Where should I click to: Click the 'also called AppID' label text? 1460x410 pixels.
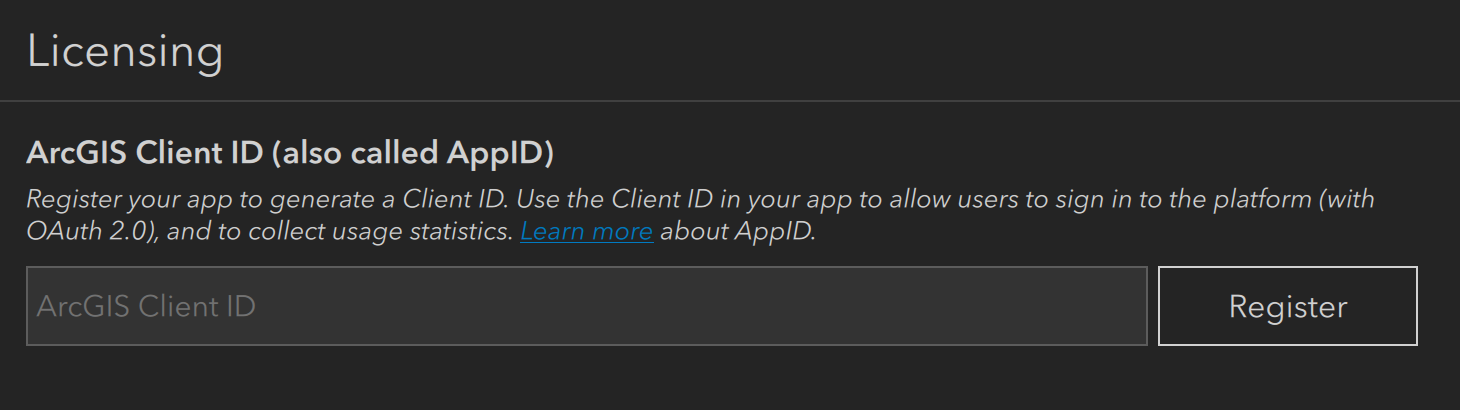pyautogui.click(x=413, y=153)
